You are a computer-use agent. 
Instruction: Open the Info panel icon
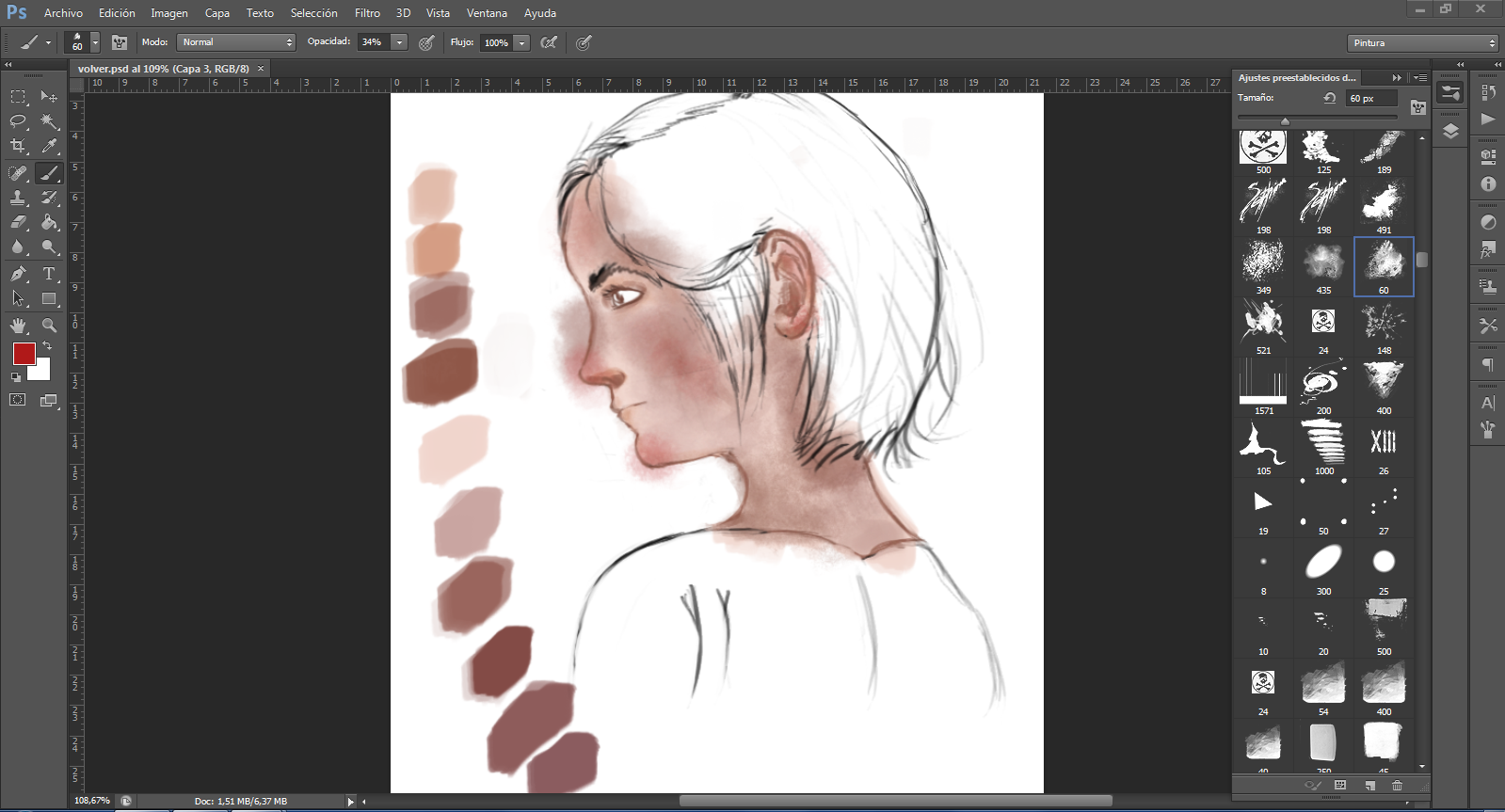point(1488,184)
